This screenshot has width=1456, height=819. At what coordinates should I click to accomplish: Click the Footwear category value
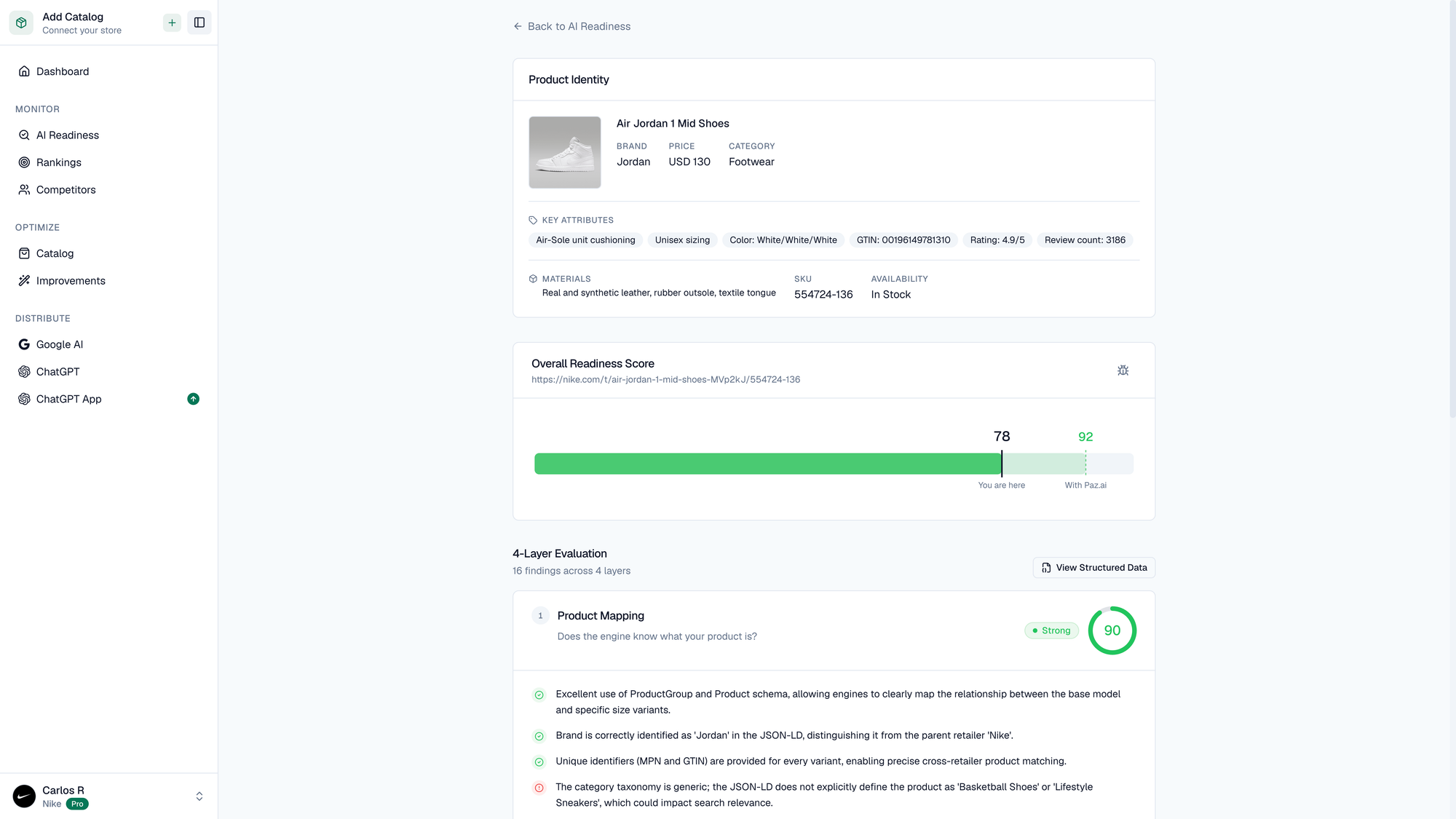[751, 162]
